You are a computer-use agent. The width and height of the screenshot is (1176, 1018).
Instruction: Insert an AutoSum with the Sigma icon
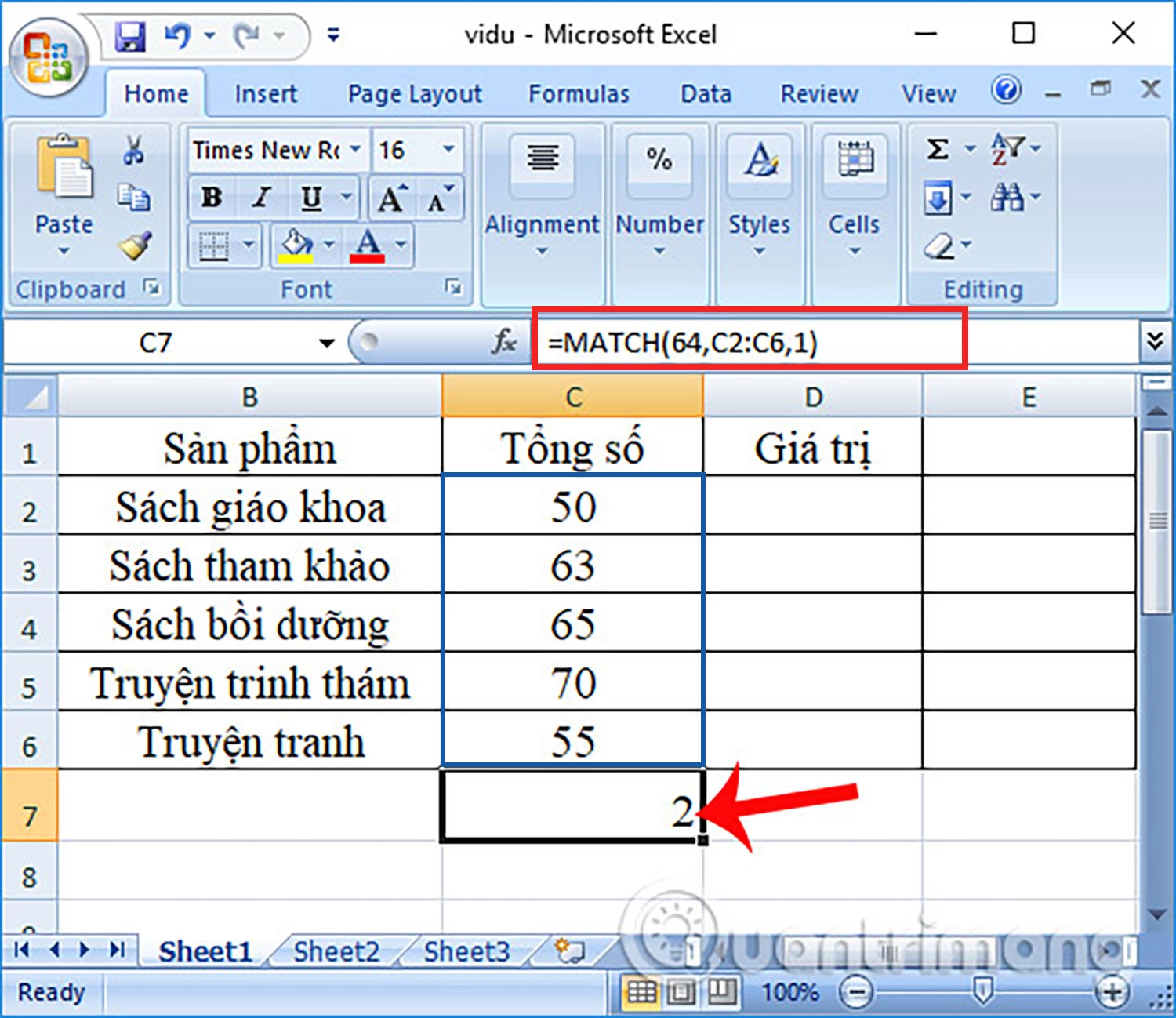[x=938, y=149]
